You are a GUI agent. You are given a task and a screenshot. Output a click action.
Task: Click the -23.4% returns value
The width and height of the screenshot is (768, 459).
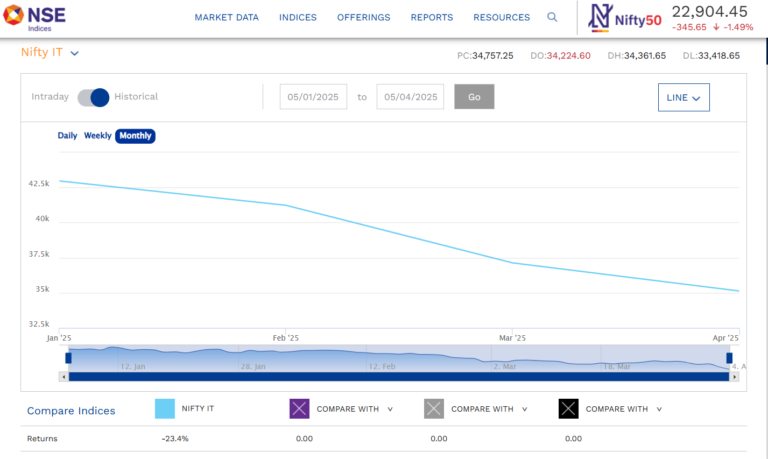click(x=175, y=438)
